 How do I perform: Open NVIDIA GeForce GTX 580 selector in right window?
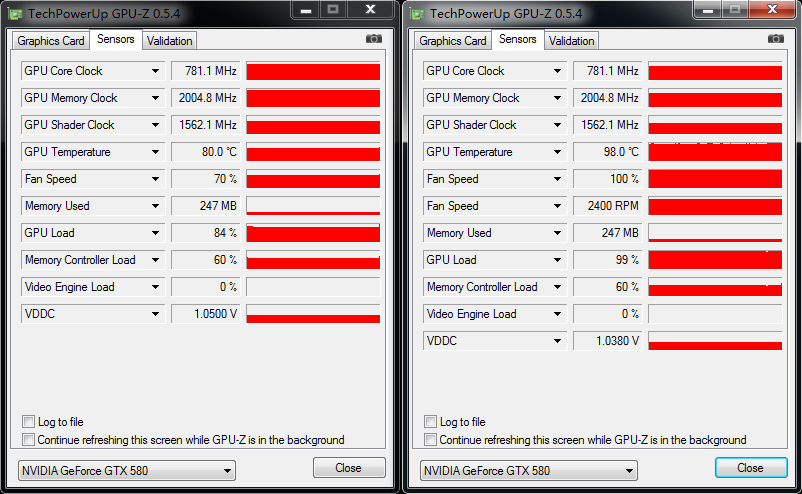[529, 470]
